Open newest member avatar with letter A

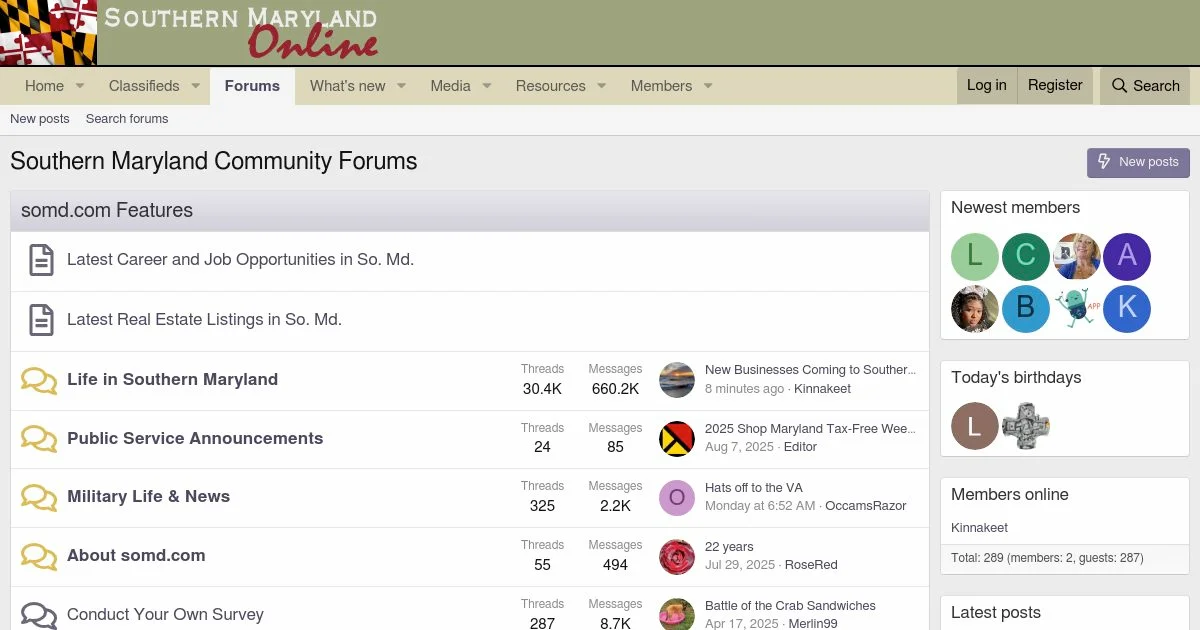(x=1127, y=257)
